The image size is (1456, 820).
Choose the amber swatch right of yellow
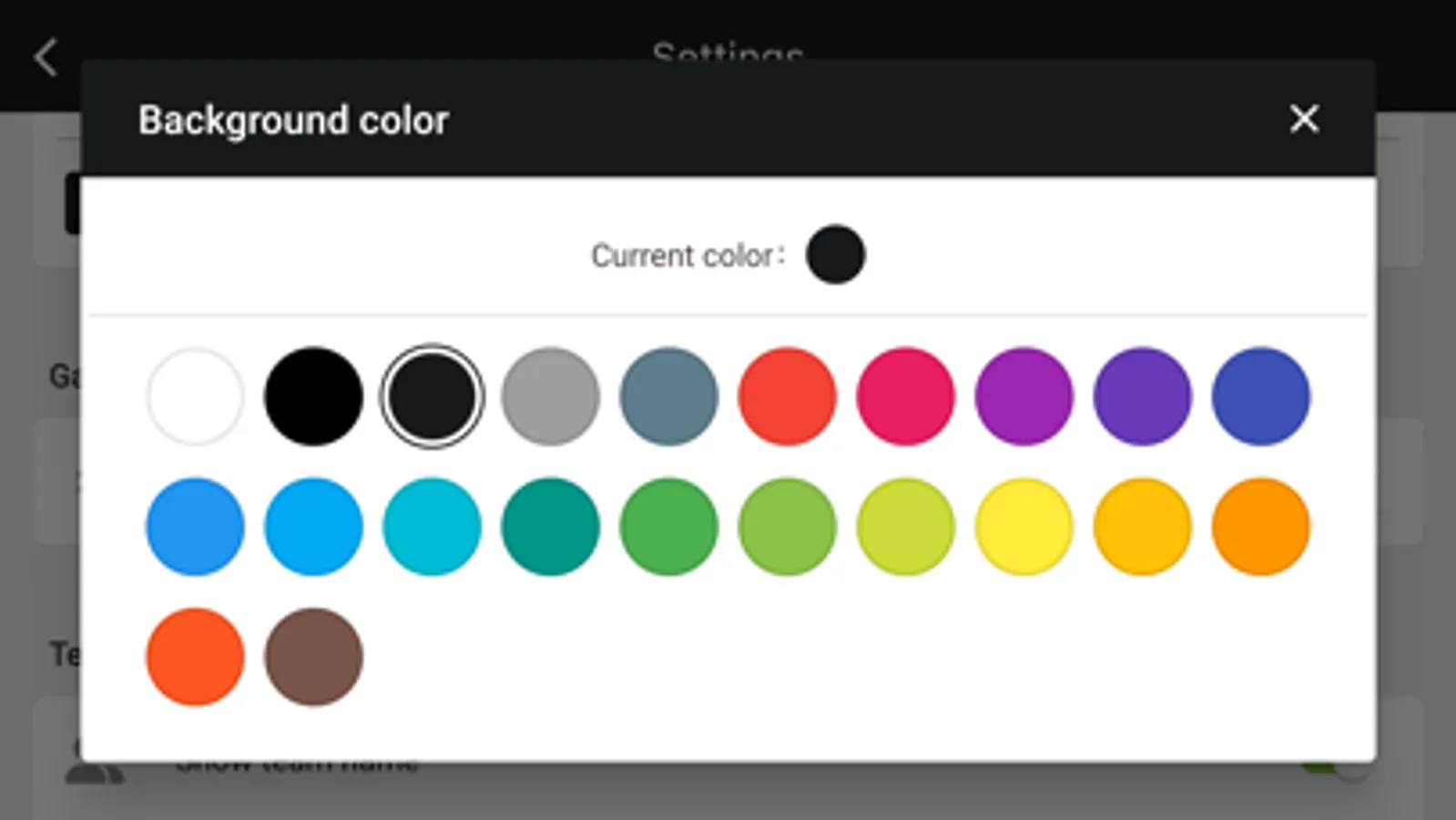pos(1142,527)
